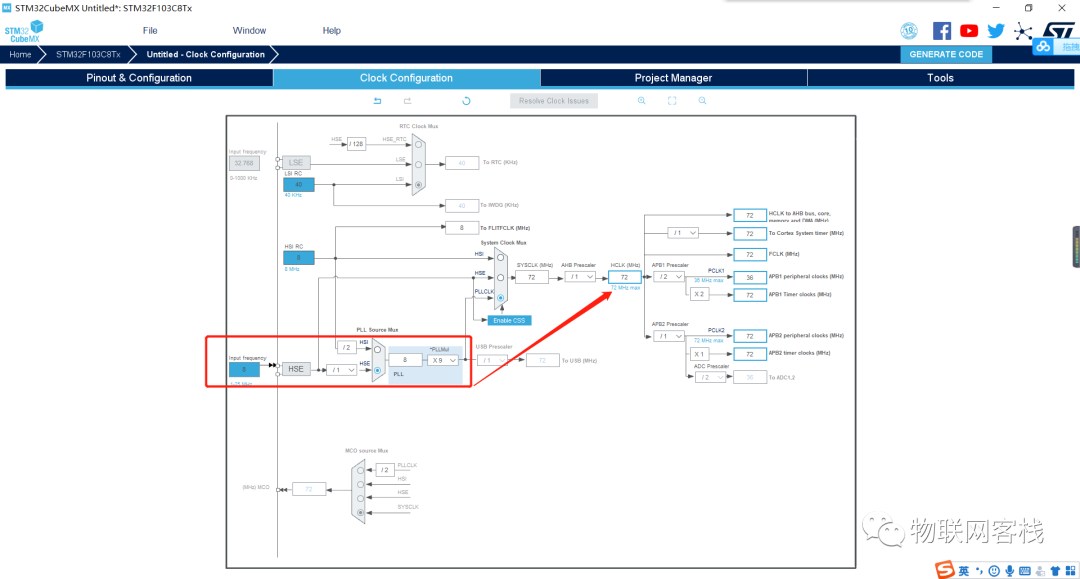Open the Help menu

(x=331, y=30)
